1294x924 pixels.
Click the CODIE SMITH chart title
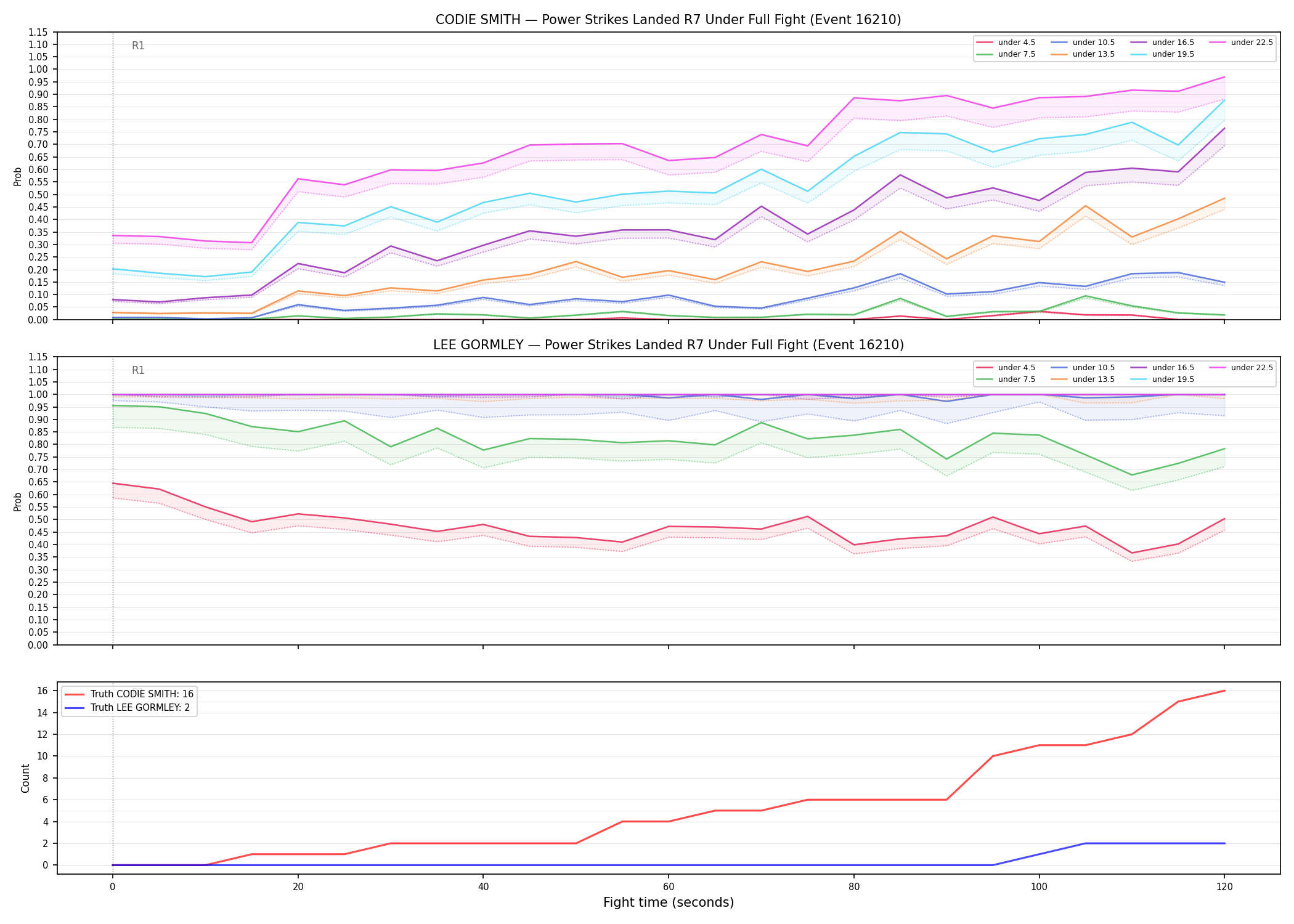tap(668, 20)
